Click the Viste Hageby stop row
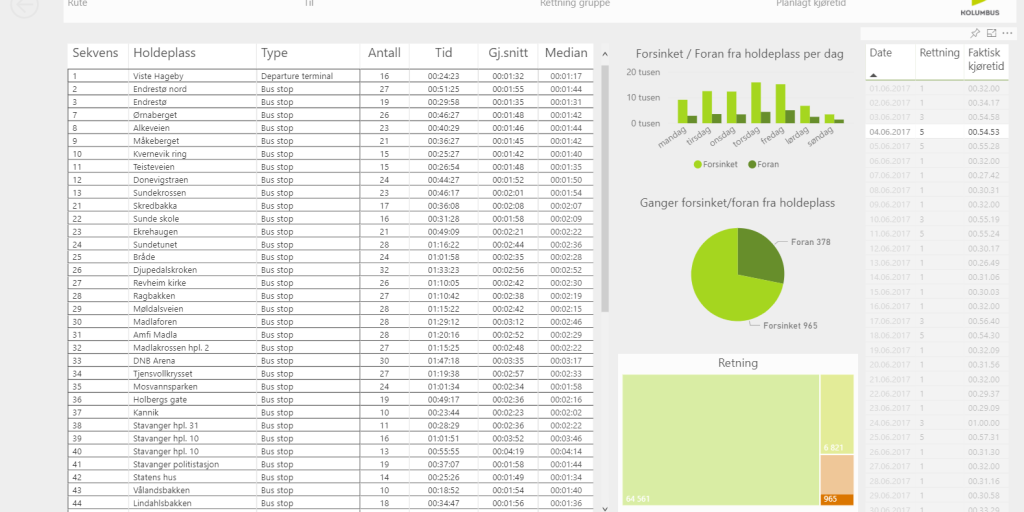Screen dimensions: 1024x512 (330, 76)
